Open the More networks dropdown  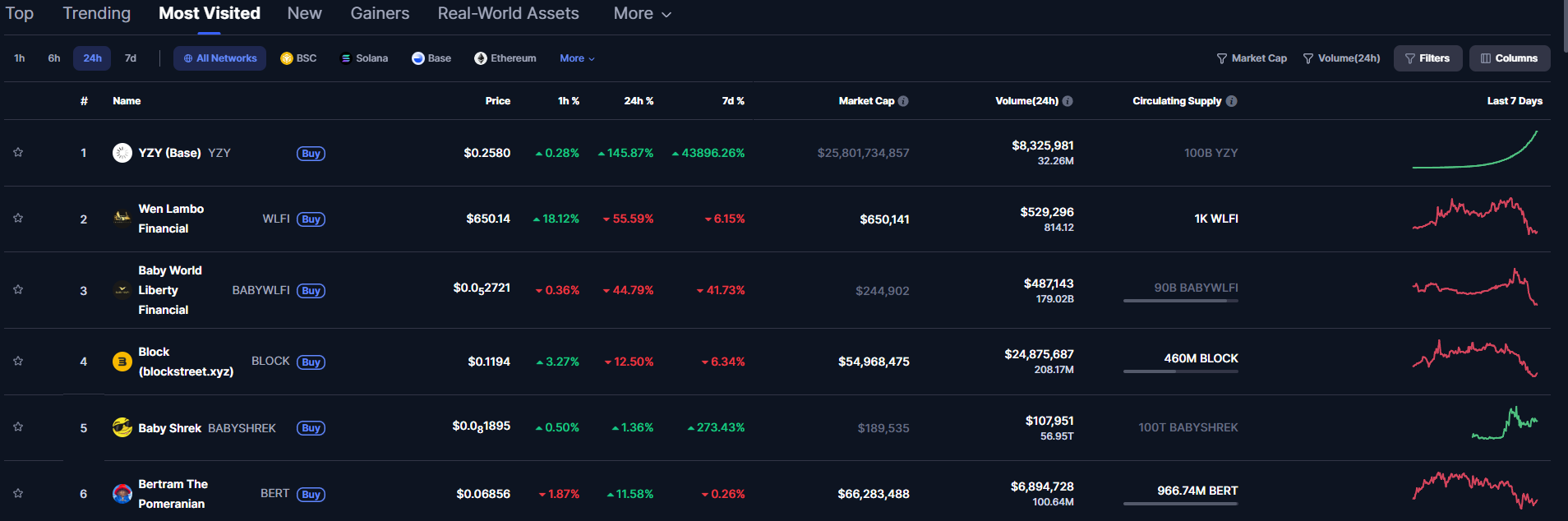[x=577, y=58]
